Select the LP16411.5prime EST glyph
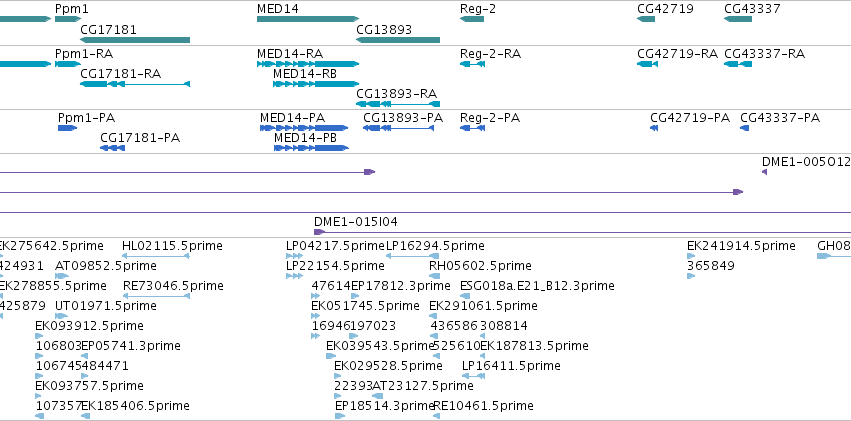 tap(473, 376)
